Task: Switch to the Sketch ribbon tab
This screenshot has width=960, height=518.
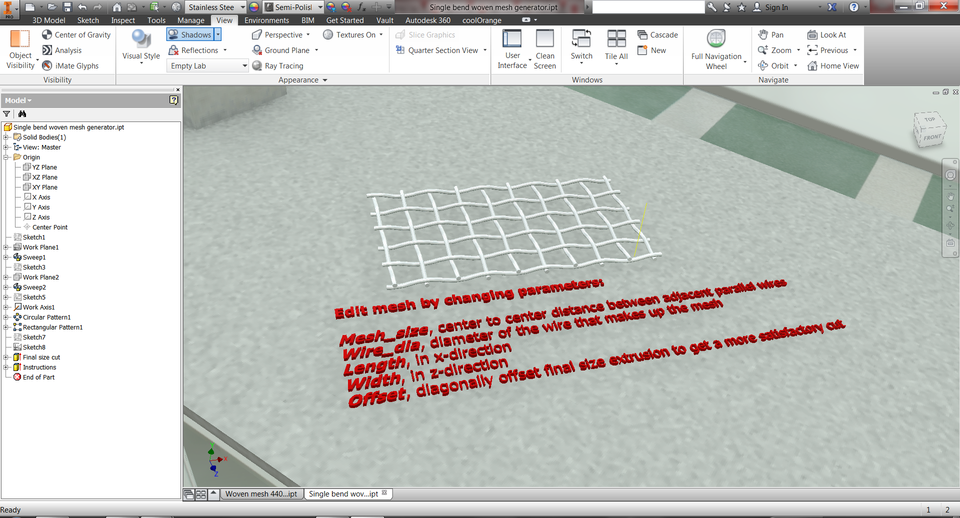Action: click(88, 20)
